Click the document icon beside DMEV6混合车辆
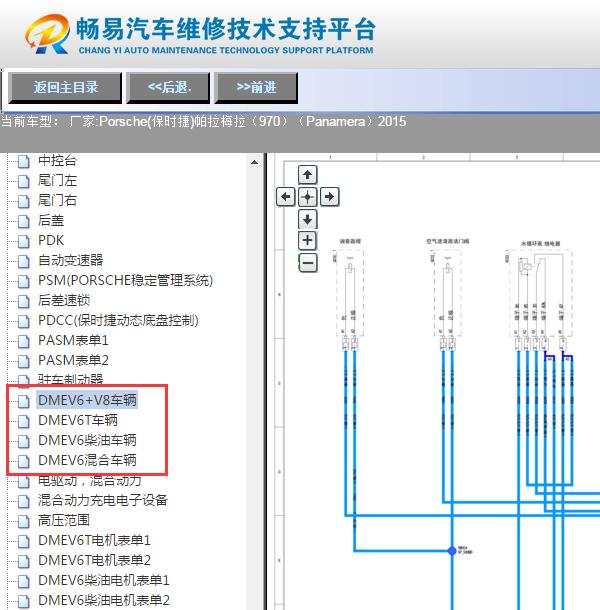 click(24, 461)
